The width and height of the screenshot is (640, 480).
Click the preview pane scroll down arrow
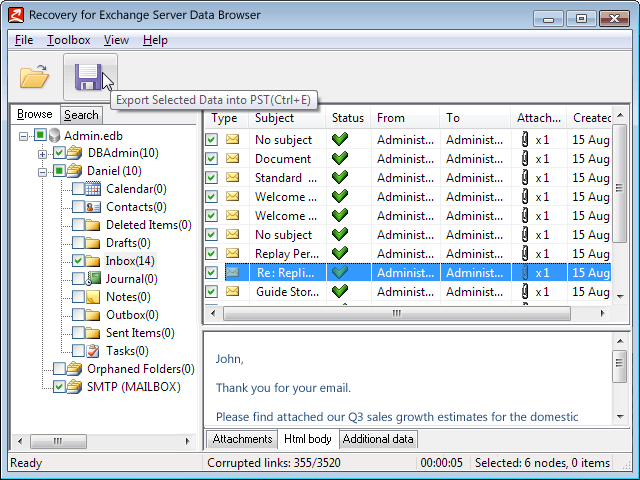click(620, 417)
